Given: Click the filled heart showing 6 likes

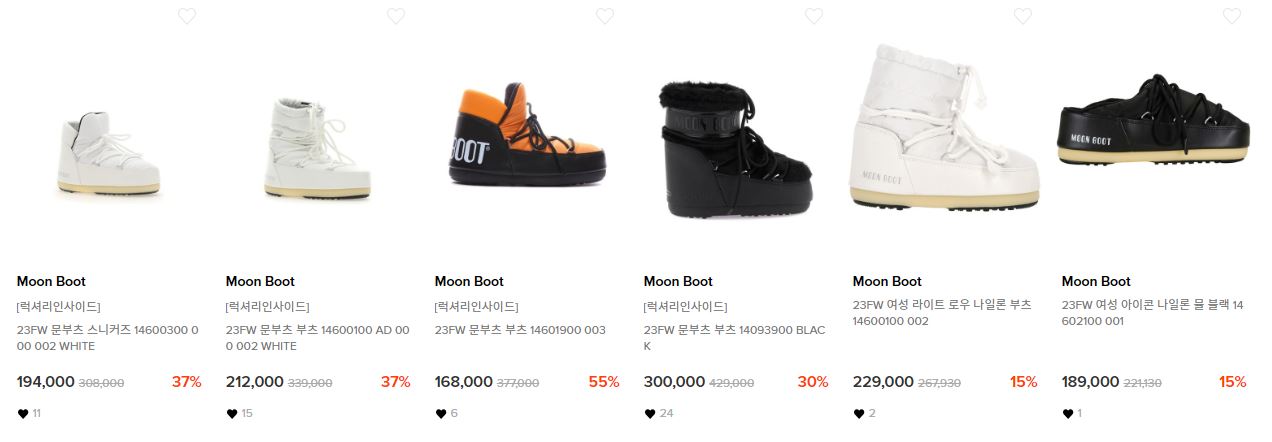Looking at the screenshot, I should (x=440, y=414).
